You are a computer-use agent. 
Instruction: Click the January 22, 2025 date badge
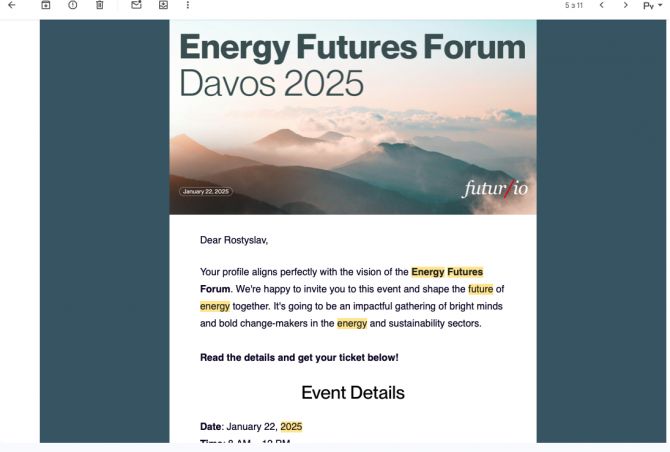tap(206, 191)
